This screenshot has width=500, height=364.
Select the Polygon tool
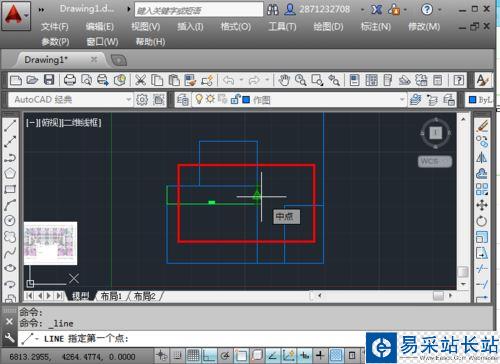click(x=10, y=173)
